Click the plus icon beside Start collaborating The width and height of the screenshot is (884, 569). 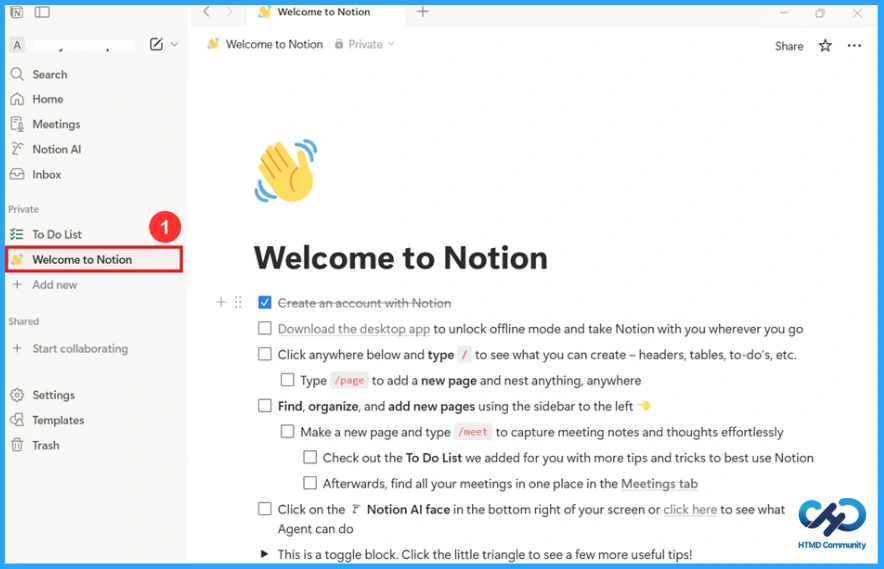tap(17, 348)
